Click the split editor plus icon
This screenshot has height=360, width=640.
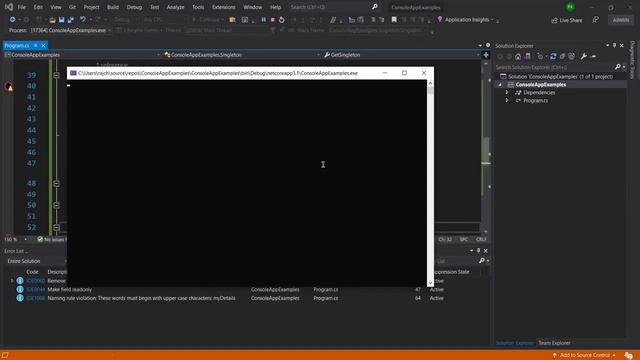coord(486,55)
